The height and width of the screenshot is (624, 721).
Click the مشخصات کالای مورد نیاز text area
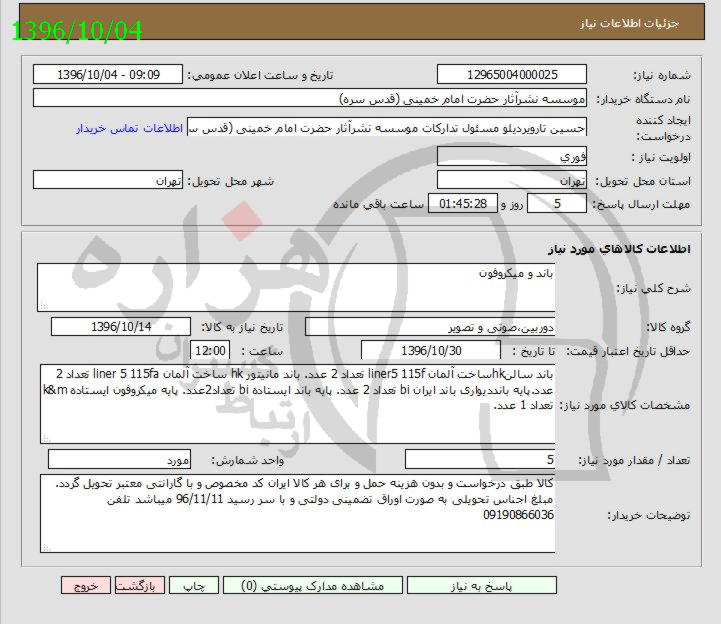pos(298,404)
